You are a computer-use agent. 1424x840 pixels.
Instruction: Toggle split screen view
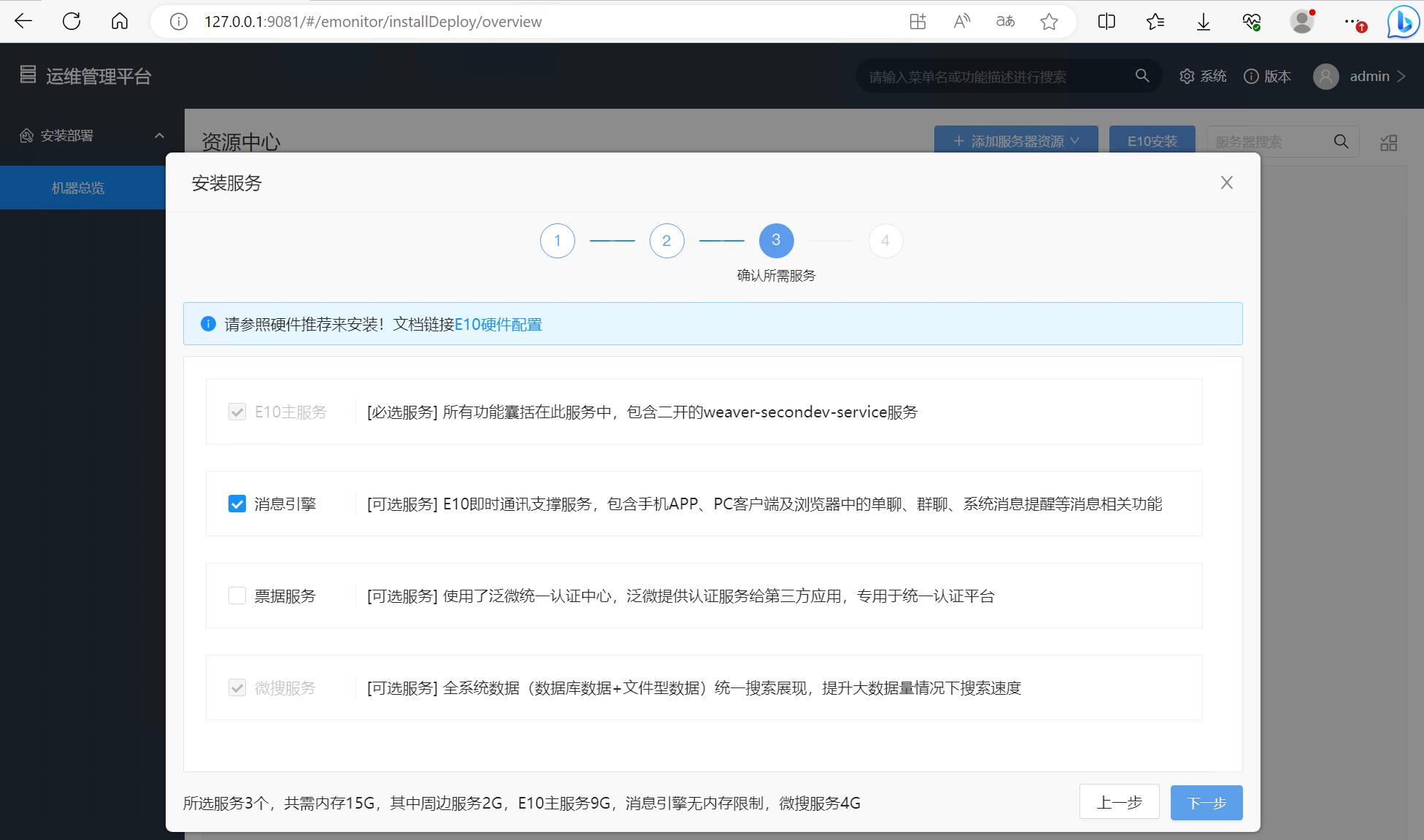point(1107,22)
